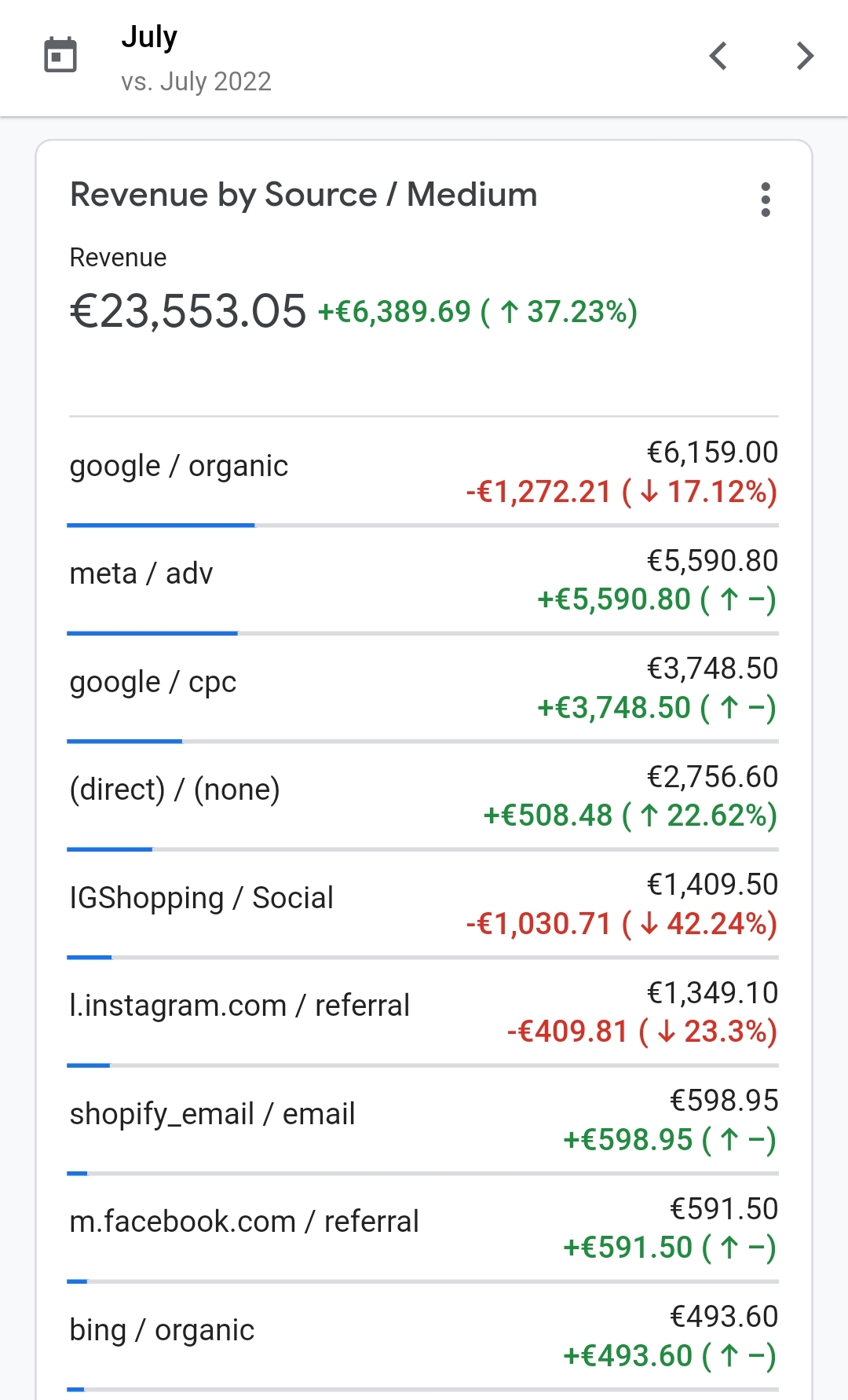Select the google / cpc row

click(153, 683)
